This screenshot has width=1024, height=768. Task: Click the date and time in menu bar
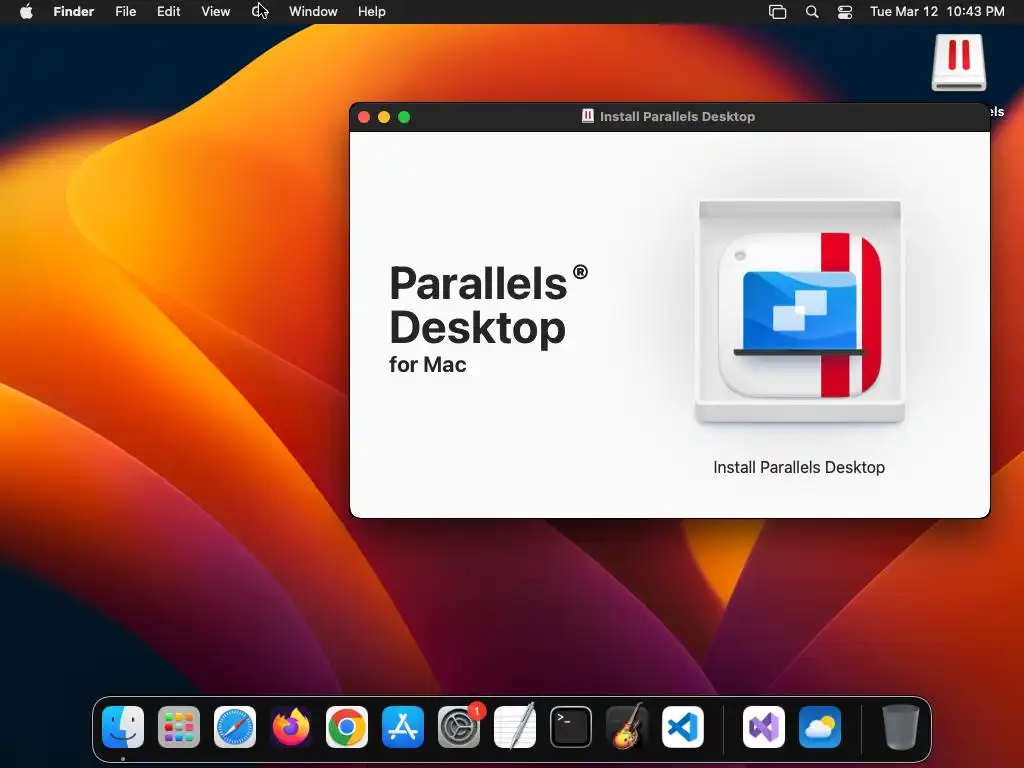coord(937,11)
